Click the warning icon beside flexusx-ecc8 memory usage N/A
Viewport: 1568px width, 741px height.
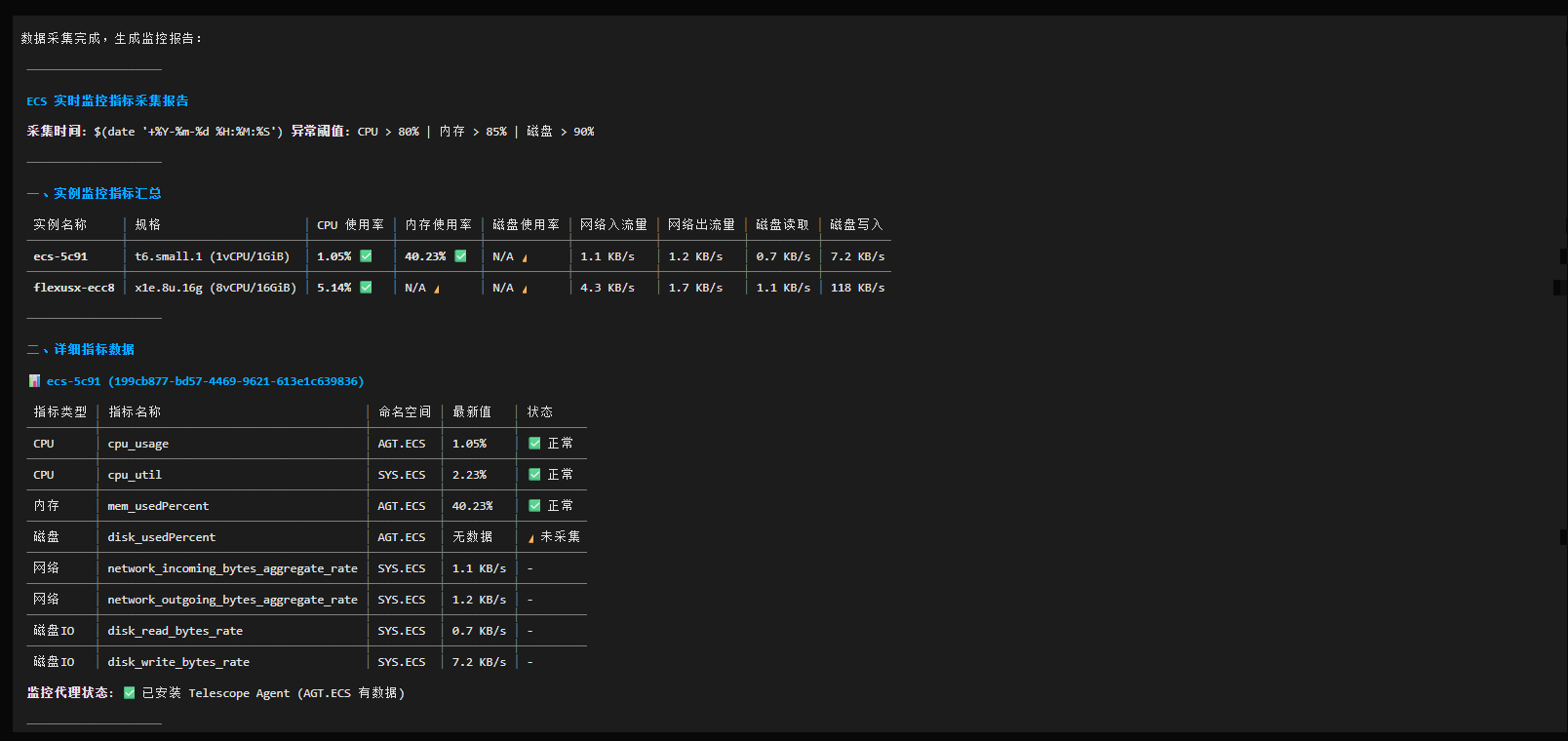coord(437,289)
